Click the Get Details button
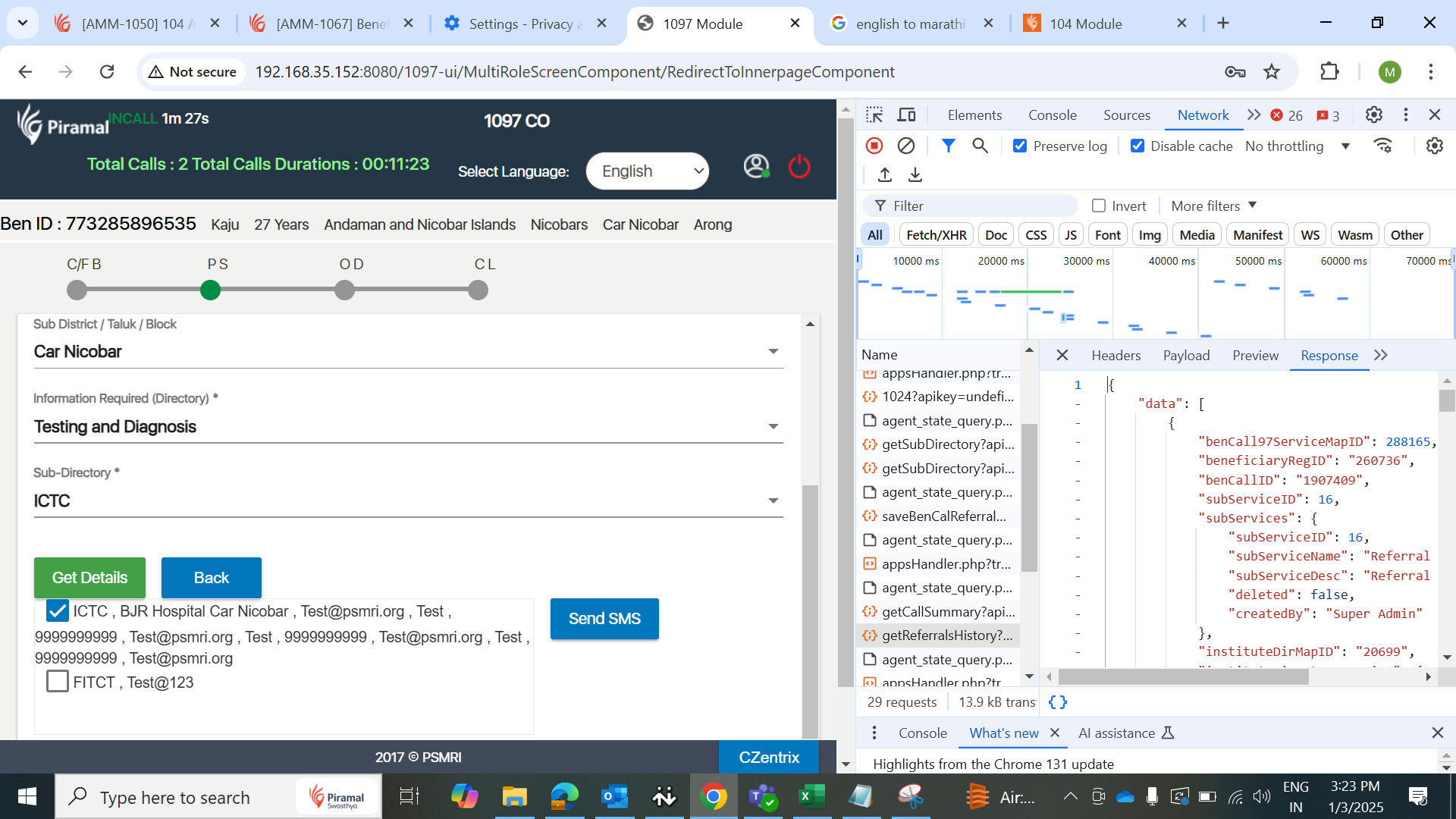 (89, 578)
